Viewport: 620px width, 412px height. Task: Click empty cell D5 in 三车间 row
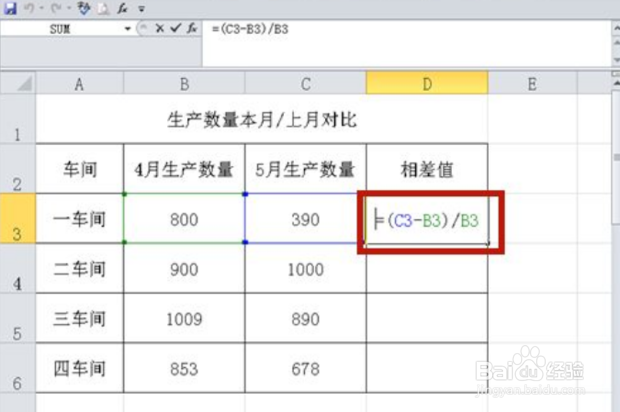coord(427,318)
